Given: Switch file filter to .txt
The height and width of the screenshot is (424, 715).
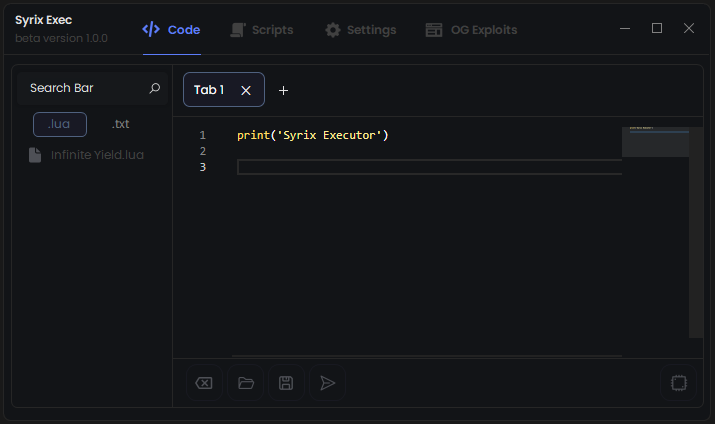Looking at the screenshot, I should coord(121,124).
